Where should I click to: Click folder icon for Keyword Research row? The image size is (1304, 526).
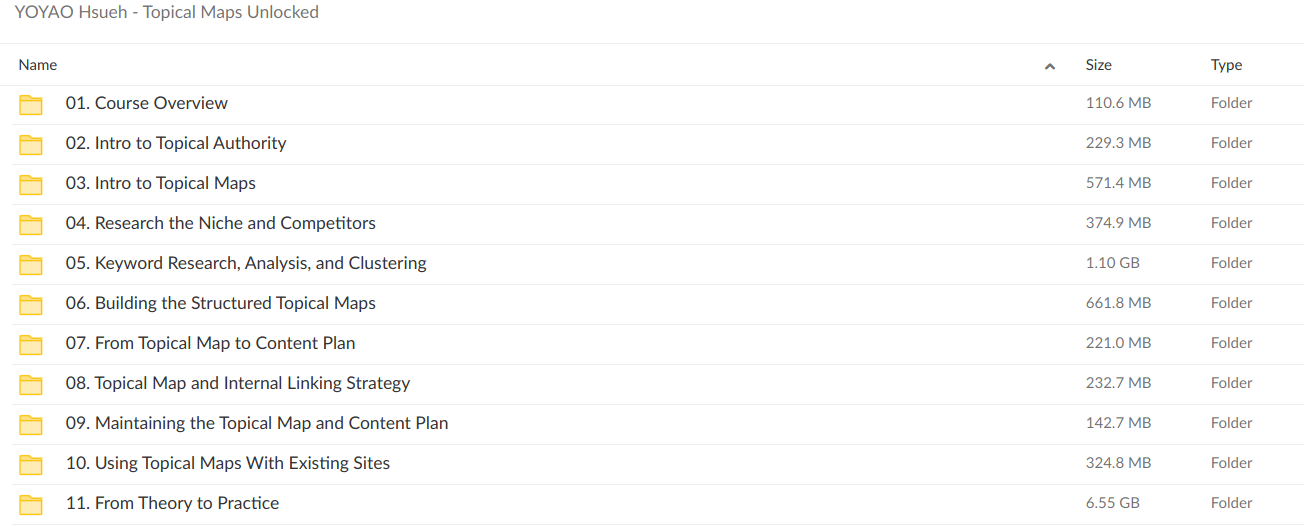(31, 264)
